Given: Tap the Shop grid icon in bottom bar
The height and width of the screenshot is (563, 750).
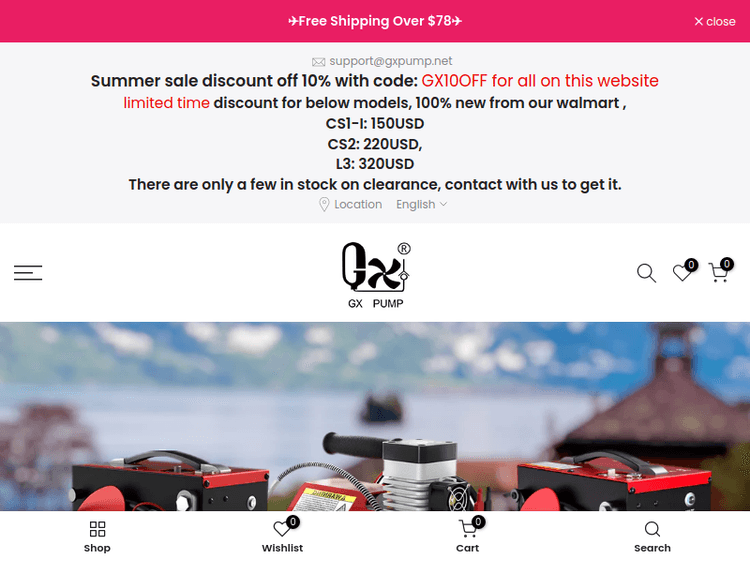Looking at the screenshot, I should click(97, 530).
